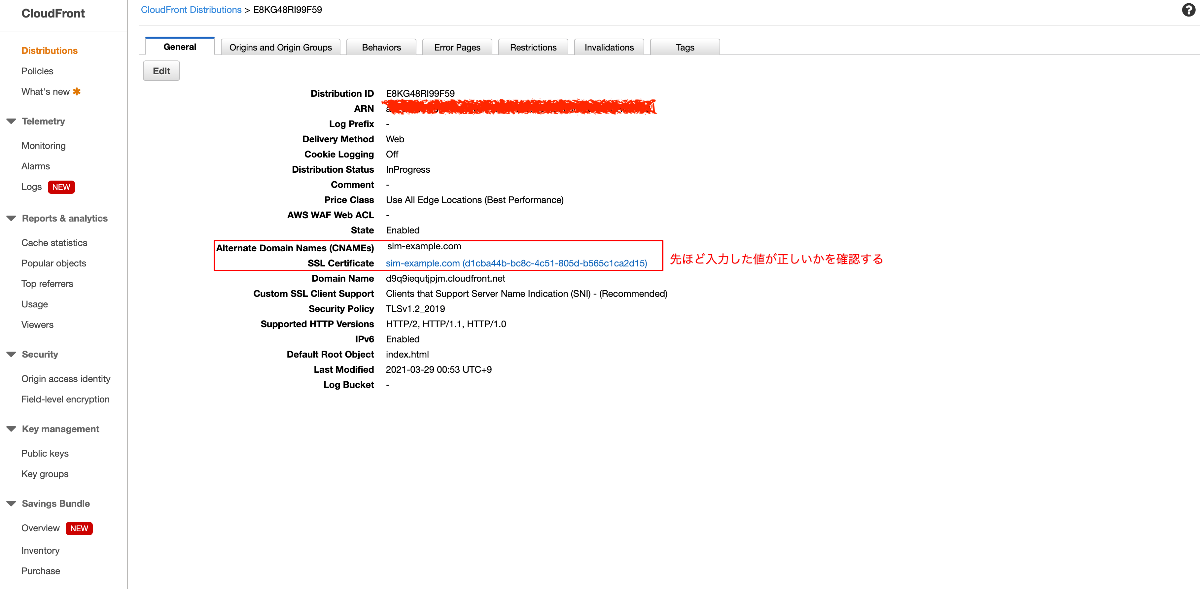The height and width of the screenshot is (589, 1200).
Task: Open Key groups under Key management
Action: [x=45, y=474]
